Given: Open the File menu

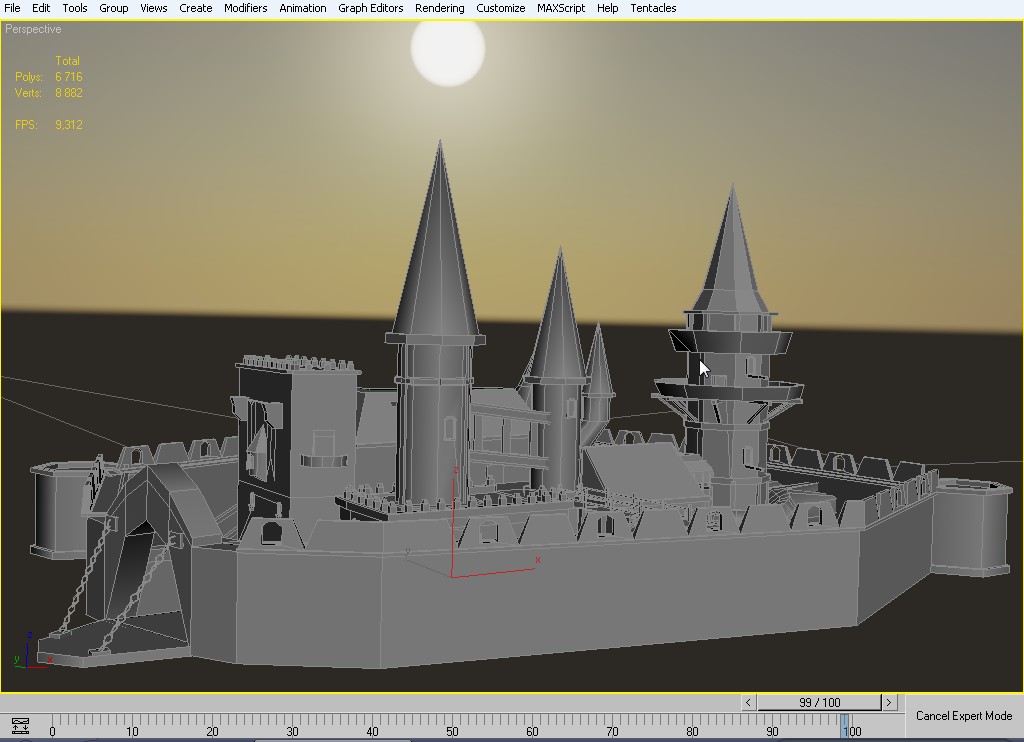Looking at the screenshot, I should point(13,8).
